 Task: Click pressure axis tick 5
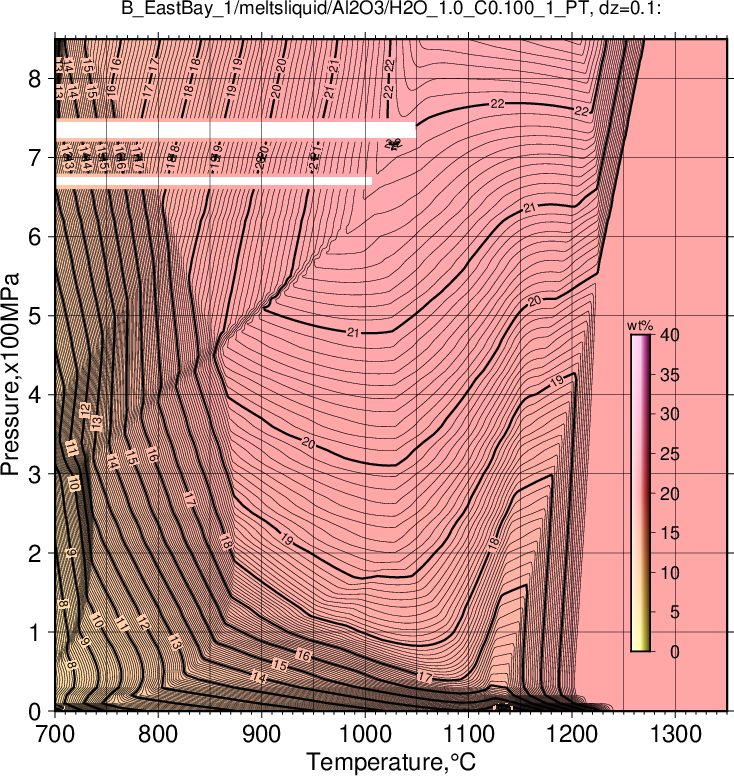tap(35, 316)
